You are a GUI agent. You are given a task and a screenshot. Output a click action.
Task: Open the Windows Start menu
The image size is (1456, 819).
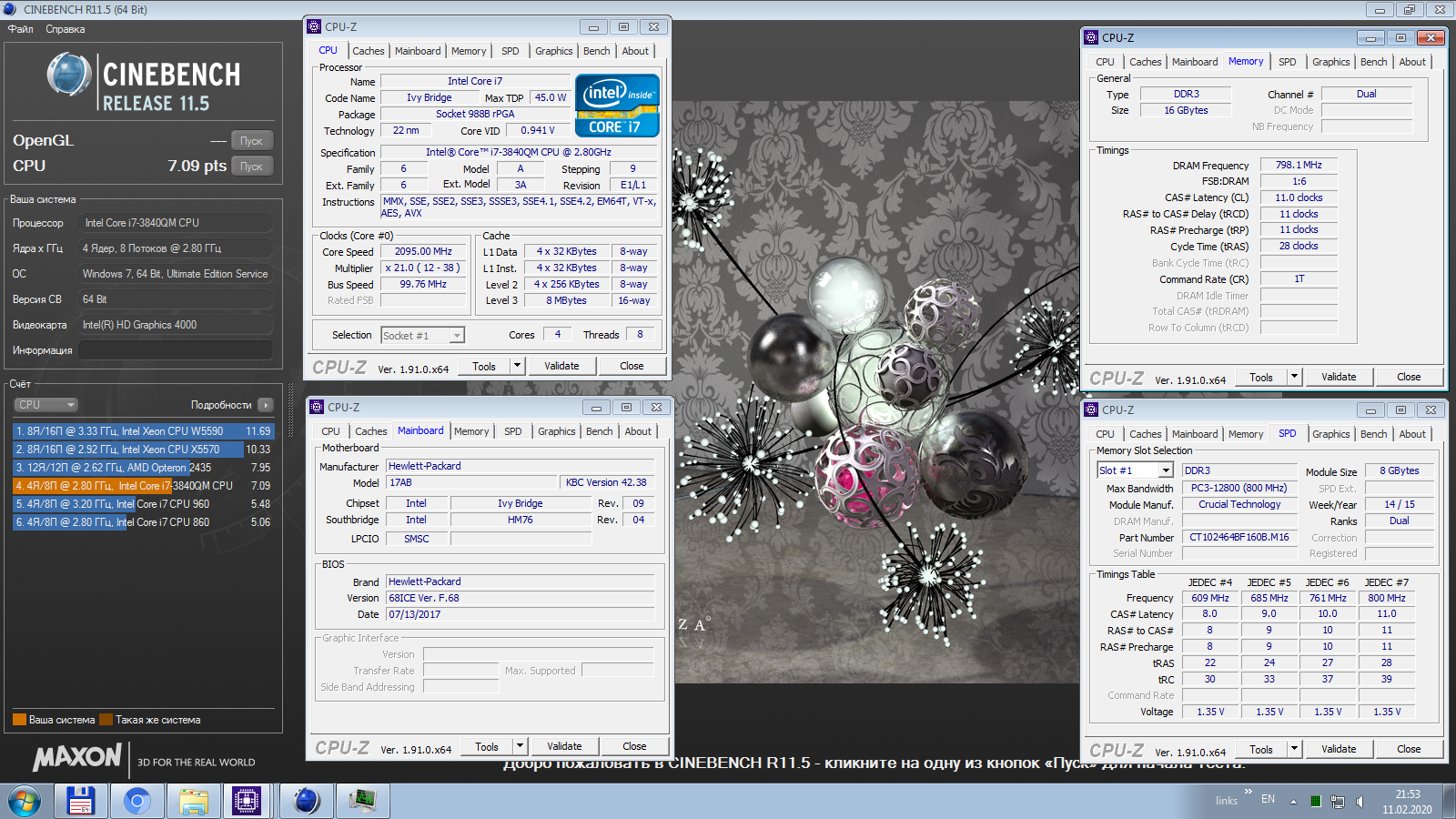[x=25, y=802]
